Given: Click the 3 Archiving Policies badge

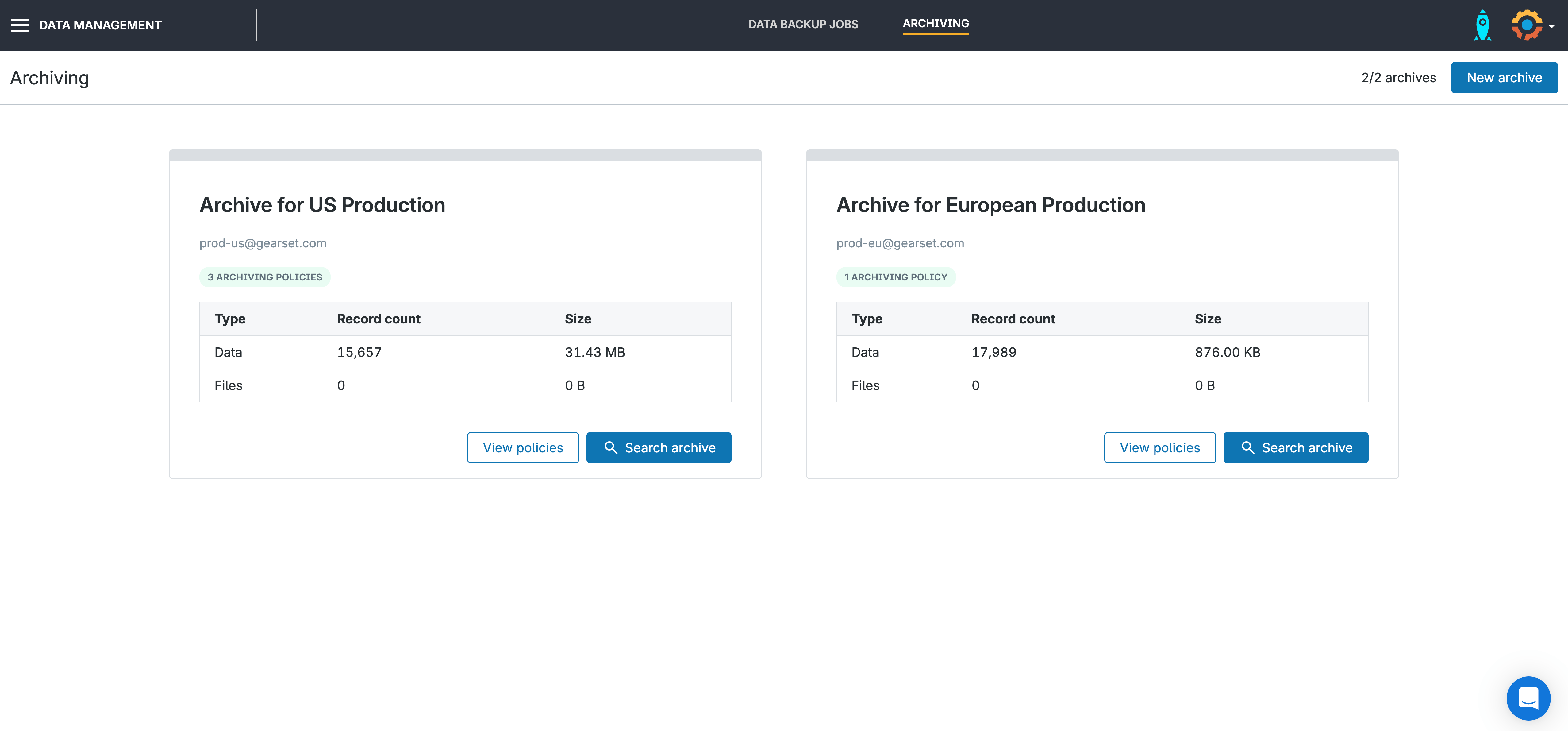Looking at the screenshot, I should tap(265, 277).
